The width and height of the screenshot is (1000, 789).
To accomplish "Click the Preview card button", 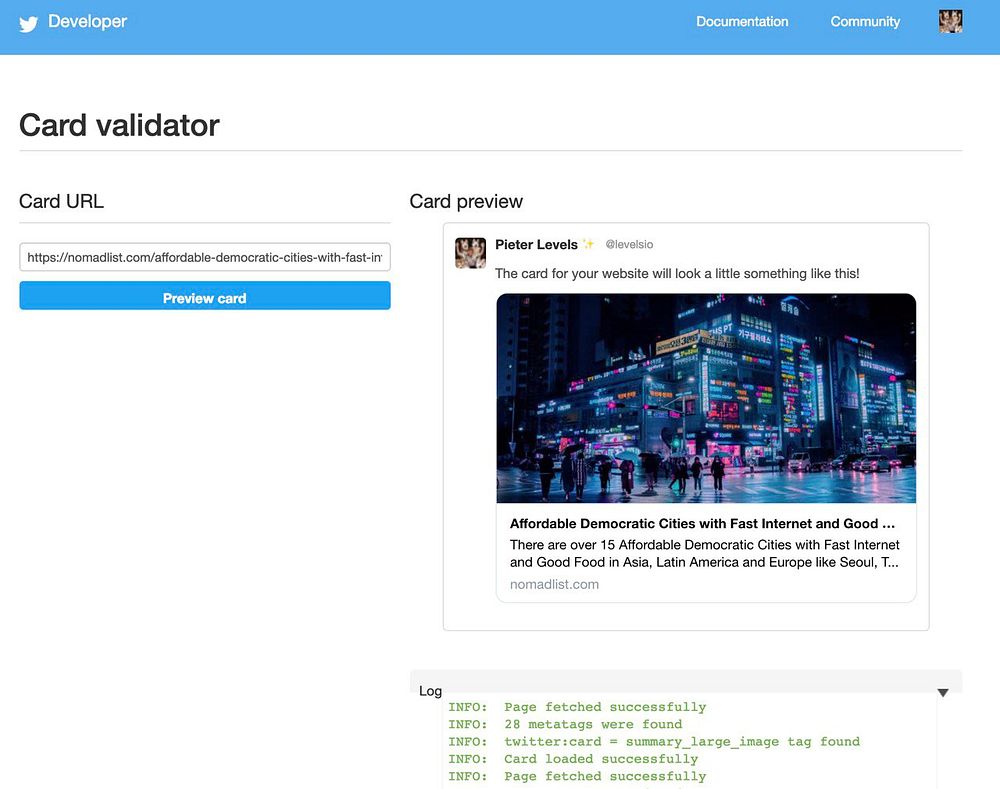I will (205, 296).
